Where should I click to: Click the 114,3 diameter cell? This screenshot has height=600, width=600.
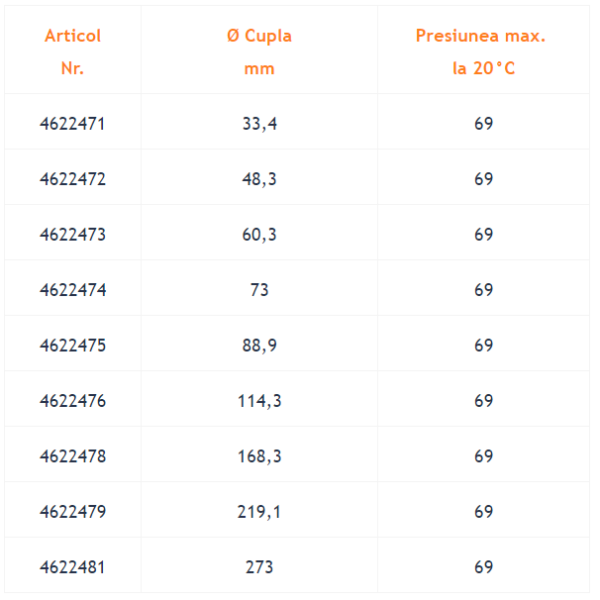click(259, 401)
